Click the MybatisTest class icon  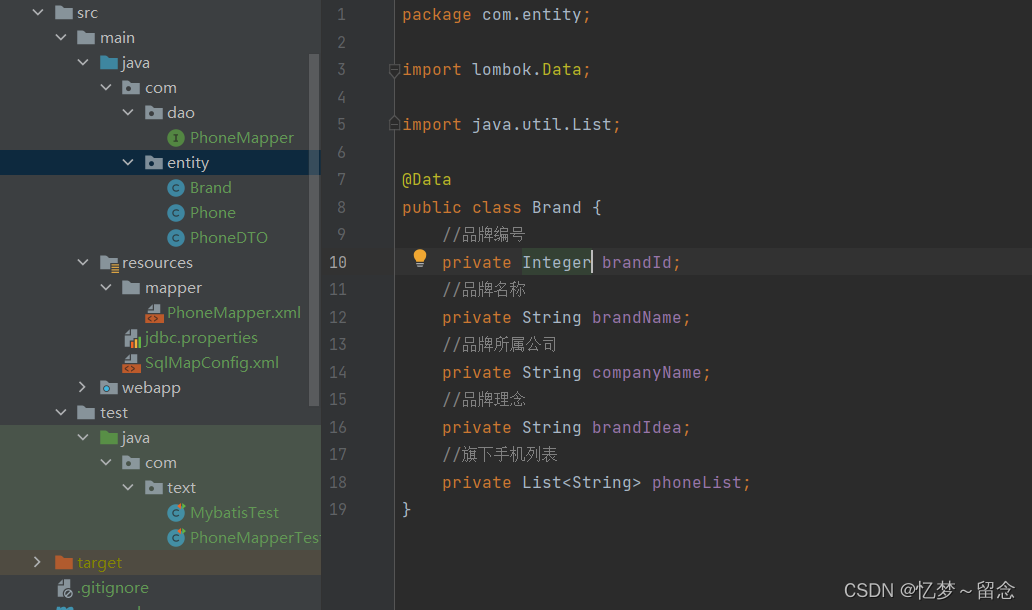pyautogui.click(x=176, y=513)
